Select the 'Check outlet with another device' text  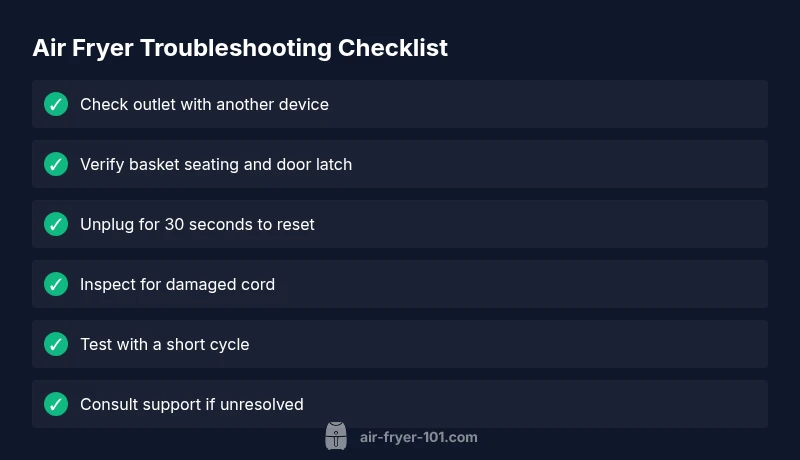[x=204, y=104]
